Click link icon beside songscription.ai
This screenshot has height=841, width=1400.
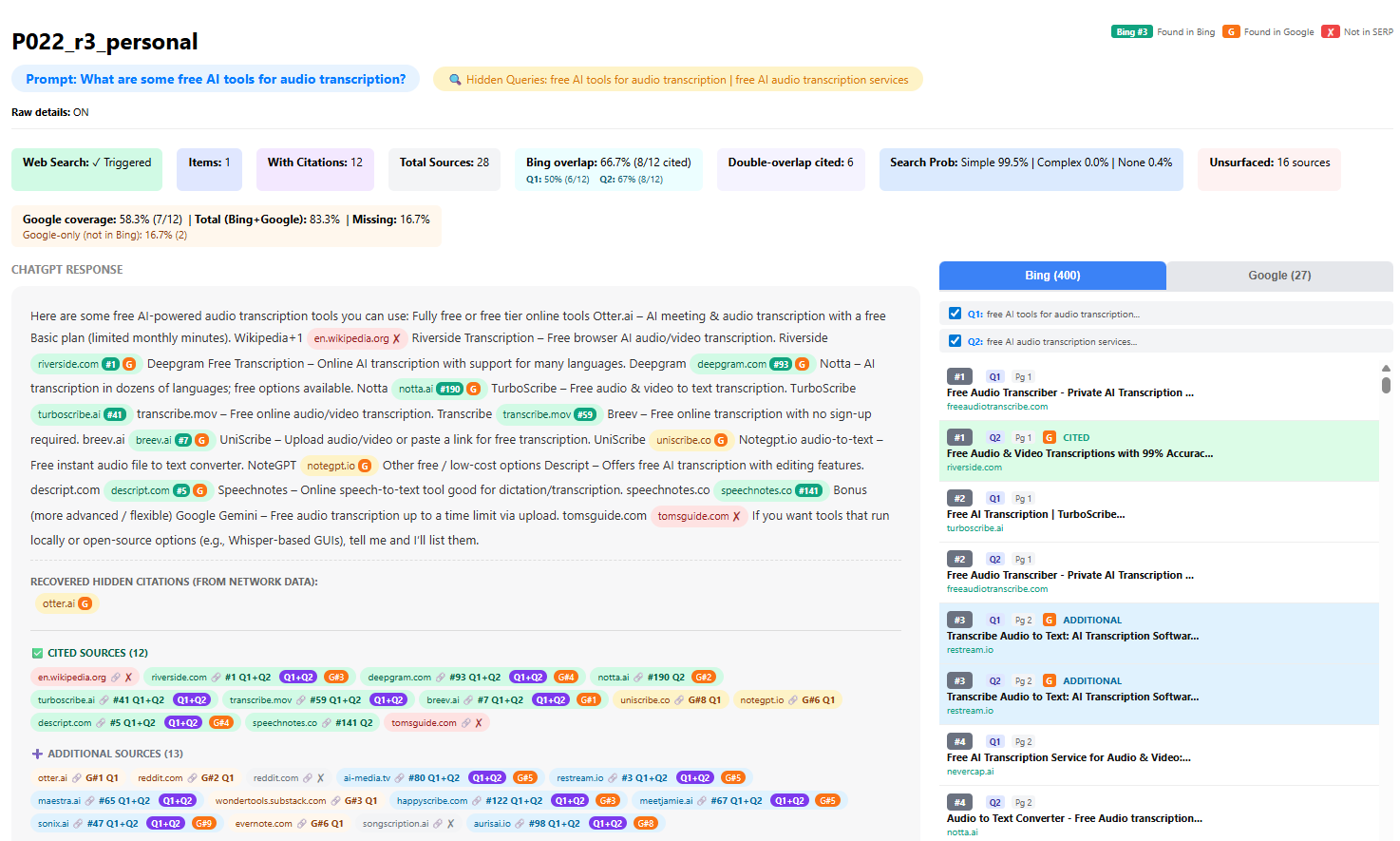click(439, 824)
